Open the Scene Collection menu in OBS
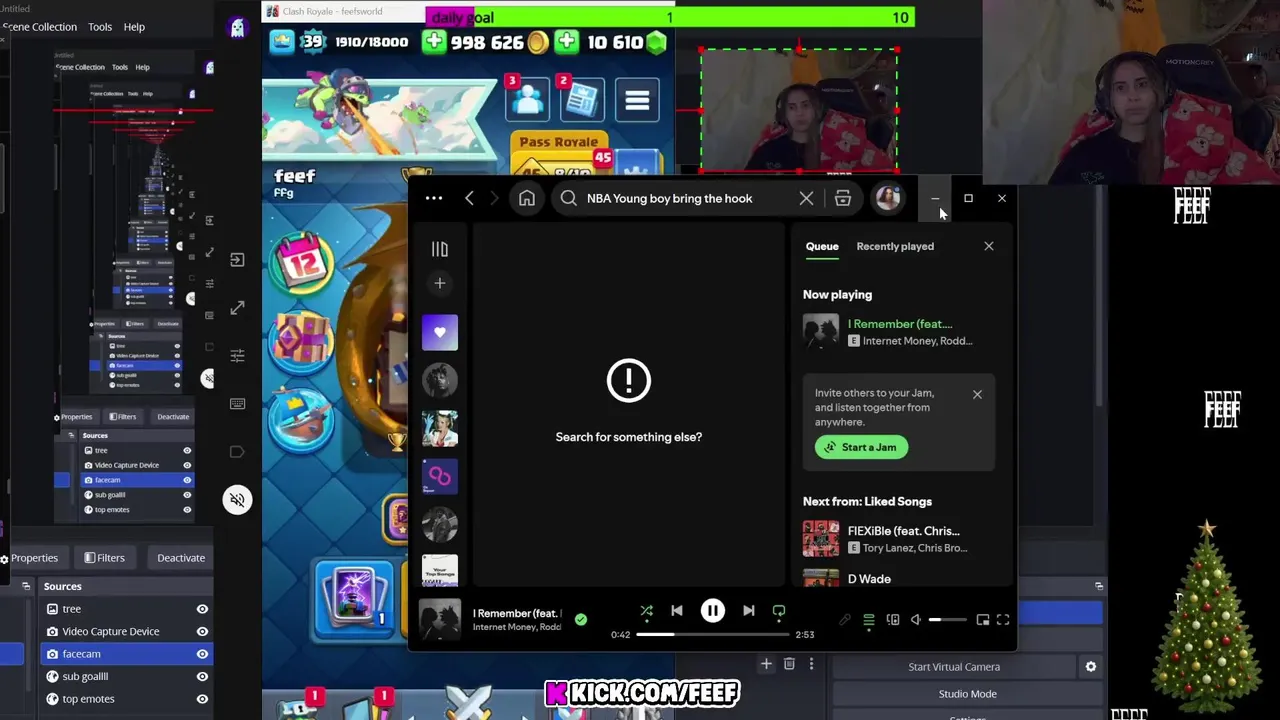 click(39, 27)
